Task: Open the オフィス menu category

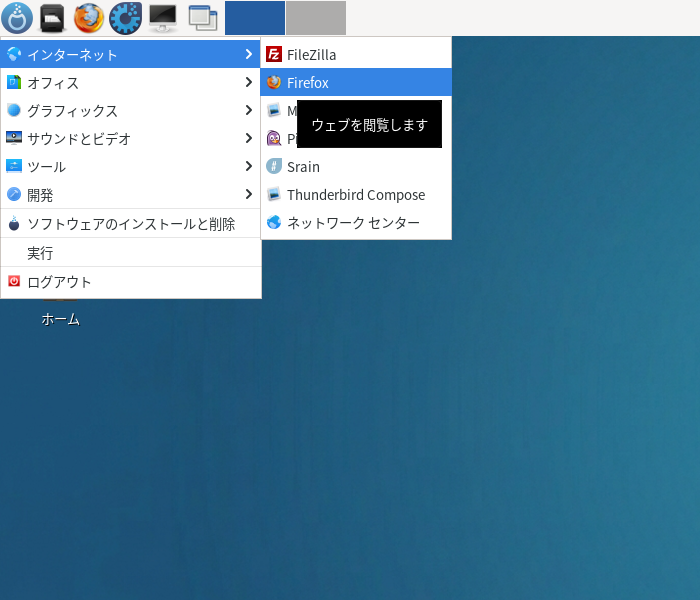Action: pyautogui.click(x=130, y=83)
